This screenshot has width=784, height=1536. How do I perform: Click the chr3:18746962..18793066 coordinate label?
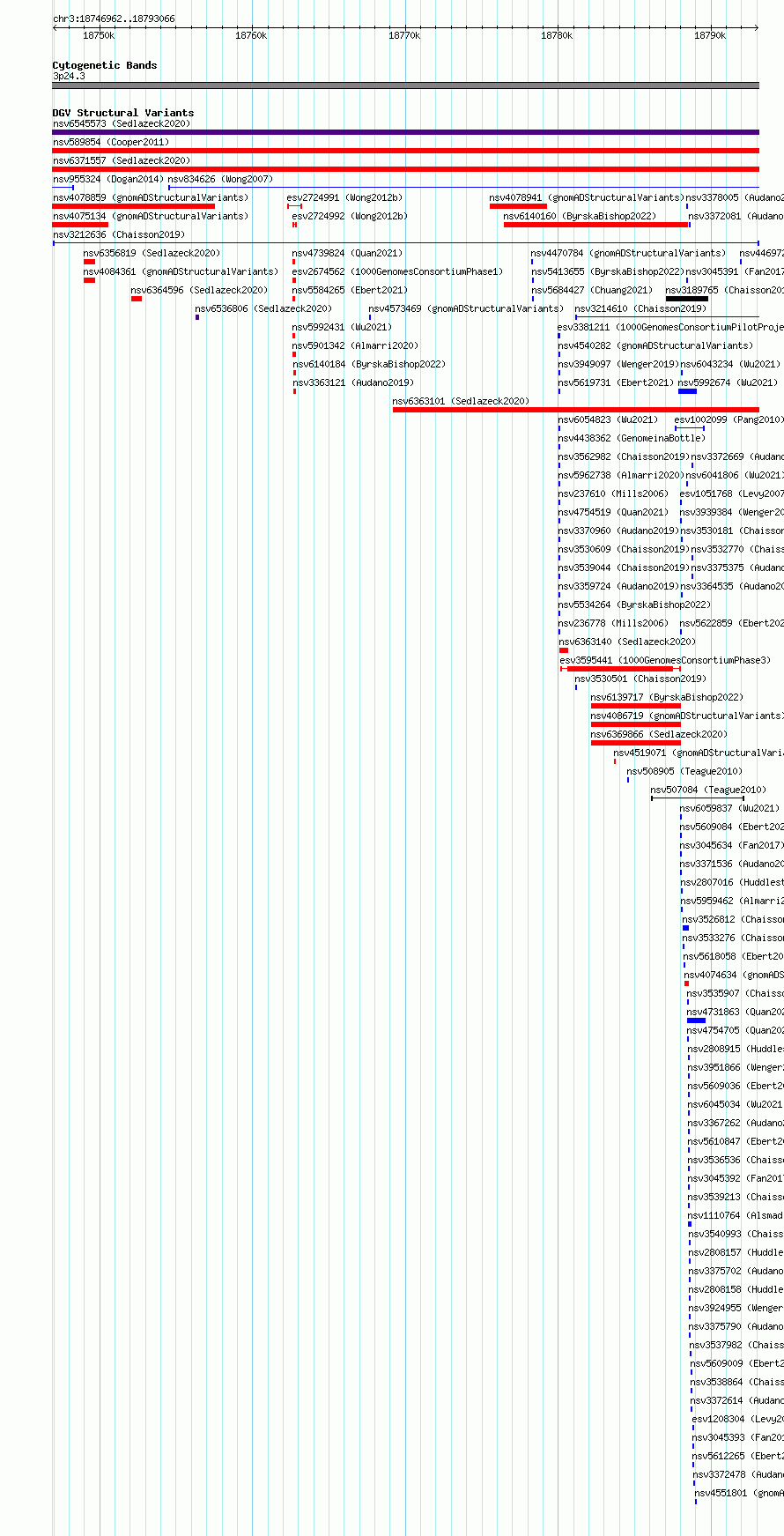[114, 19]
